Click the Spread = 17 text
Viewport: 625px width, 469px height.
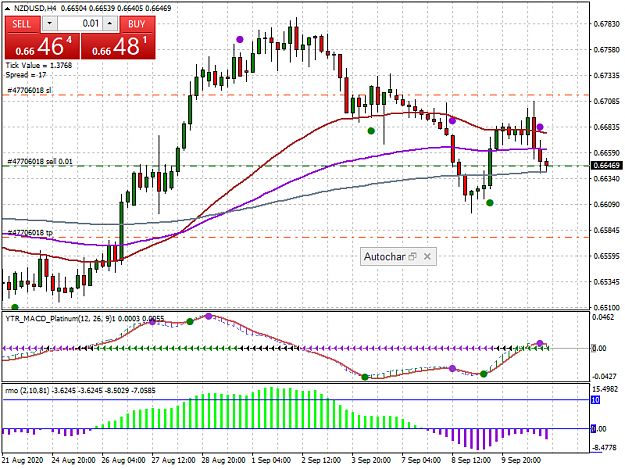pyautogui.click(x=26, y=75)
